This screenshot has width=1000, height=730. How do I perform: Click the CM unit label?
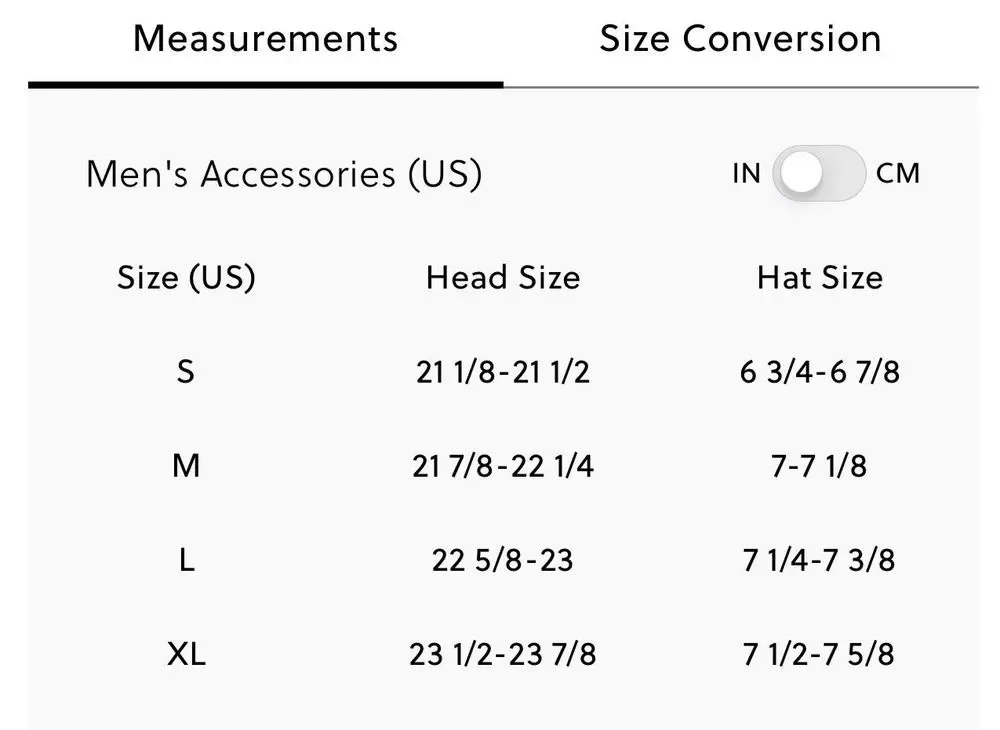click(897, 173)
